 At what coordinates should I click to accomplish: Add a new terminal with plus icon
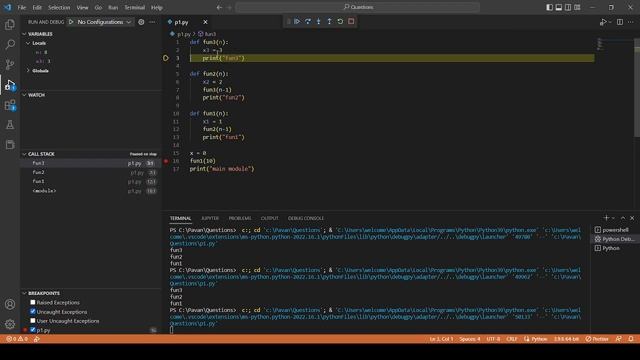pos(606,218)
